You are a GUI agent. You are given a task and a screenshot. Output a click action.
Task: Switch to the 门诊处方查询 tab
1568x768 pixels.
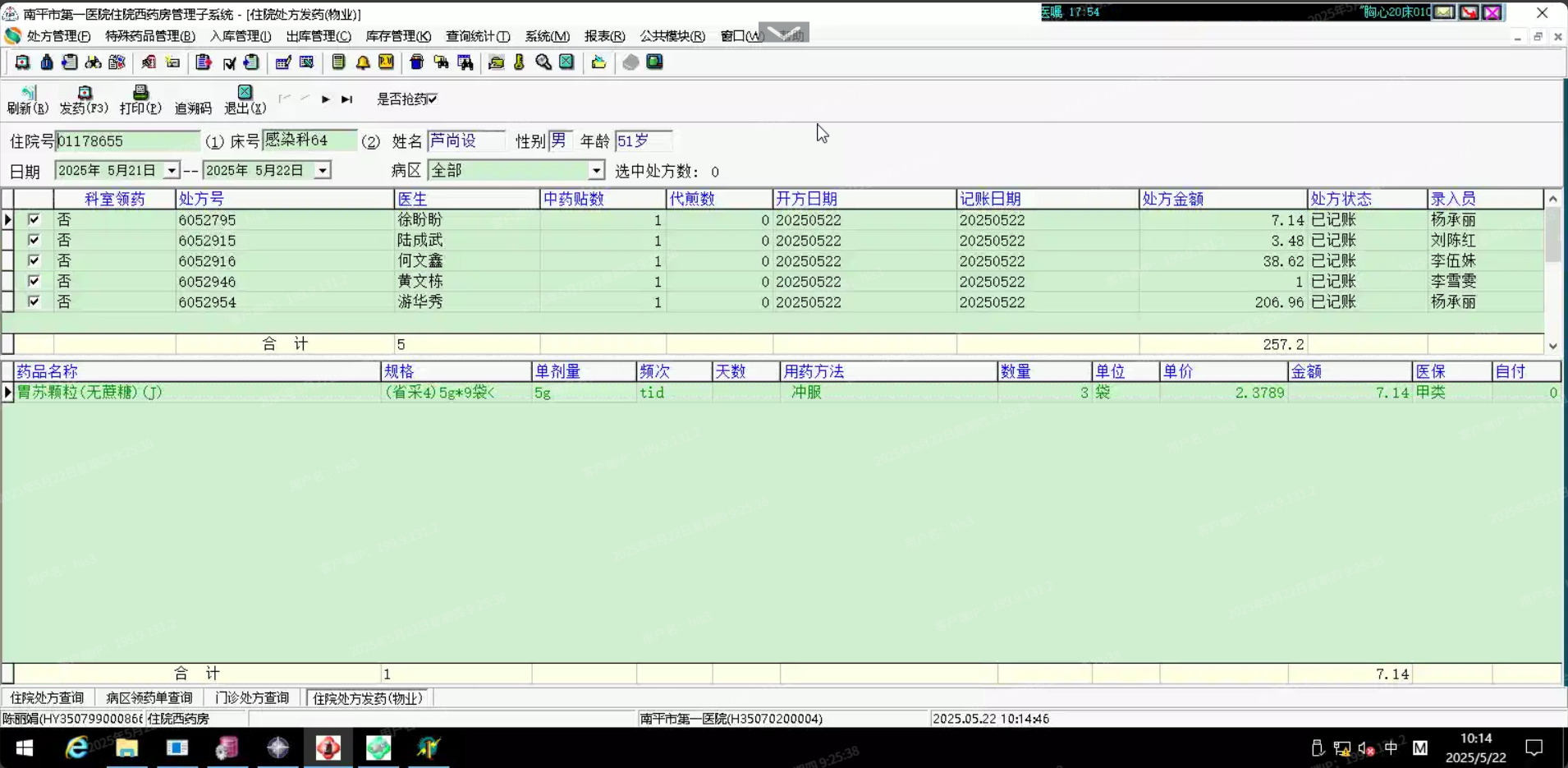[252, 698]
